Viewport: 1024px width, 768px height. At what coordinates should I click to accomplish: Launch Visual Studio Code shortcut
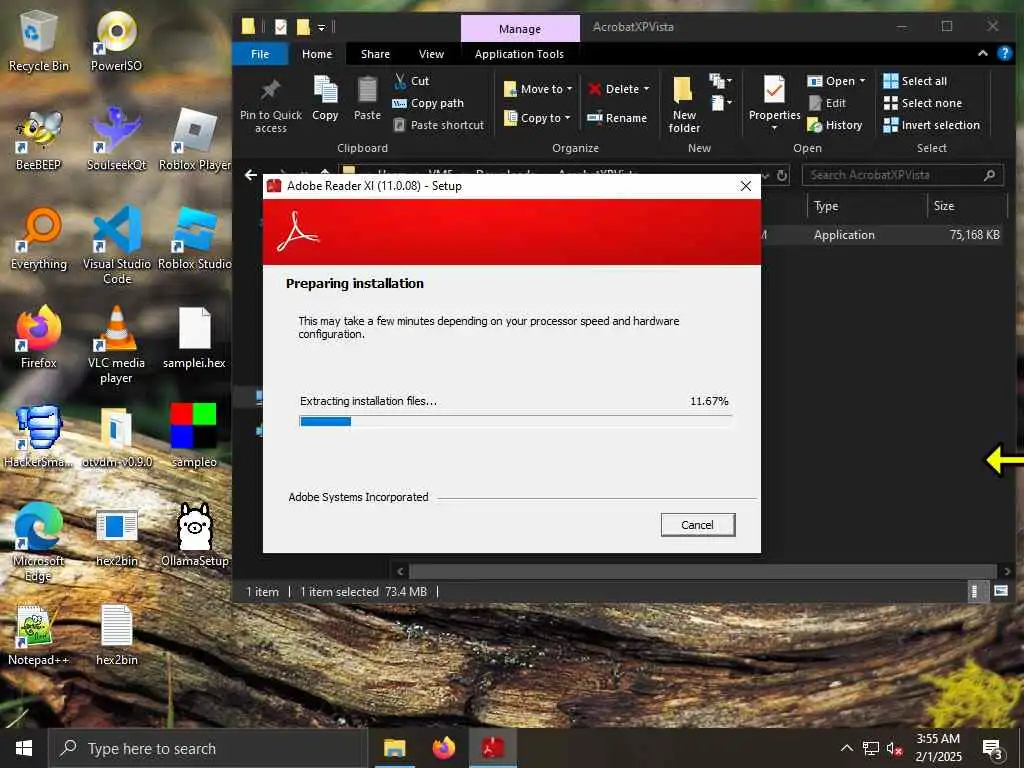pos(117,246)
